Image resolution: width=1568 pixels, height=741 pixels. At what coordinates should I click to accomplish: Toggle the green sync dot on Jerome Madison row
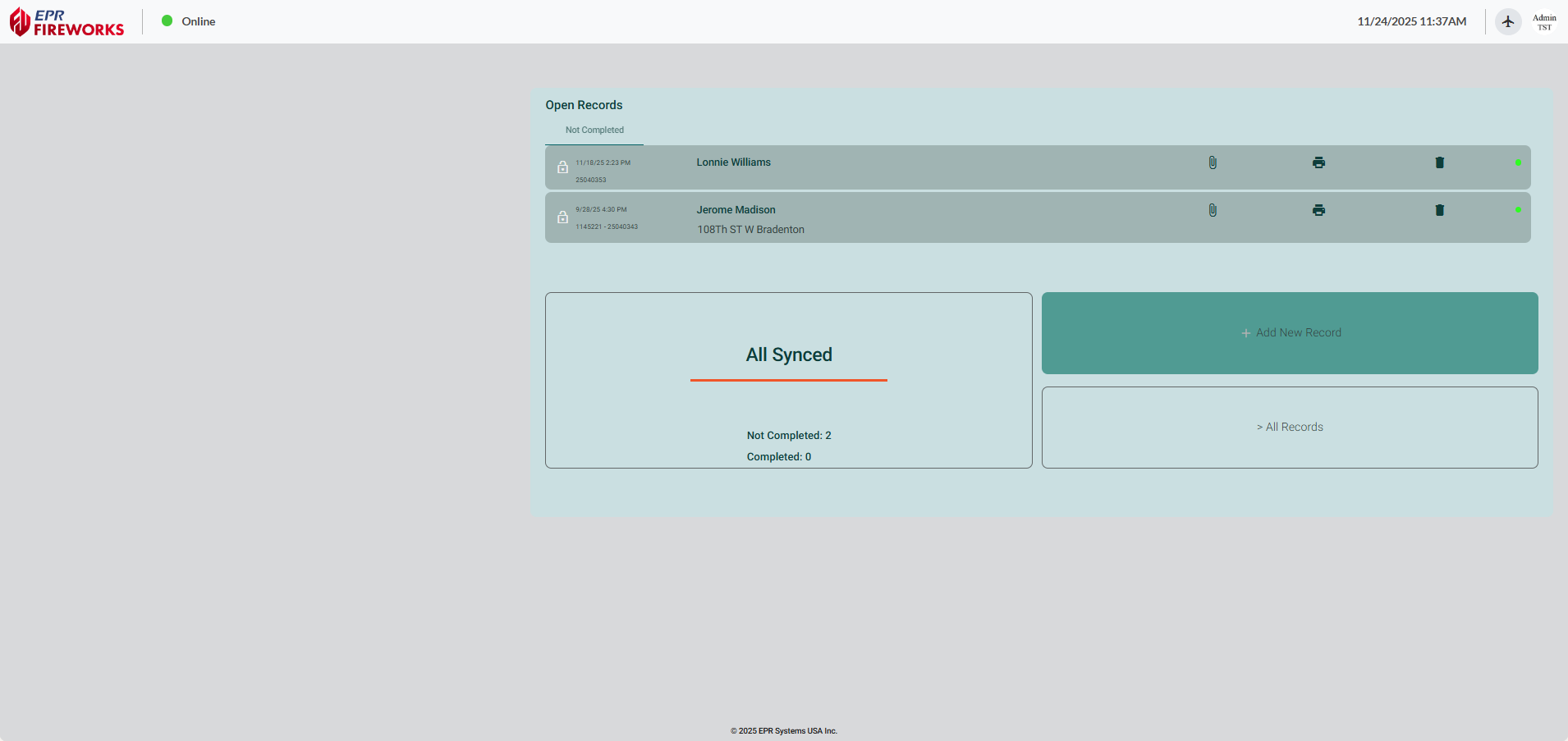pyautogui.click(x=1518, y=210)
